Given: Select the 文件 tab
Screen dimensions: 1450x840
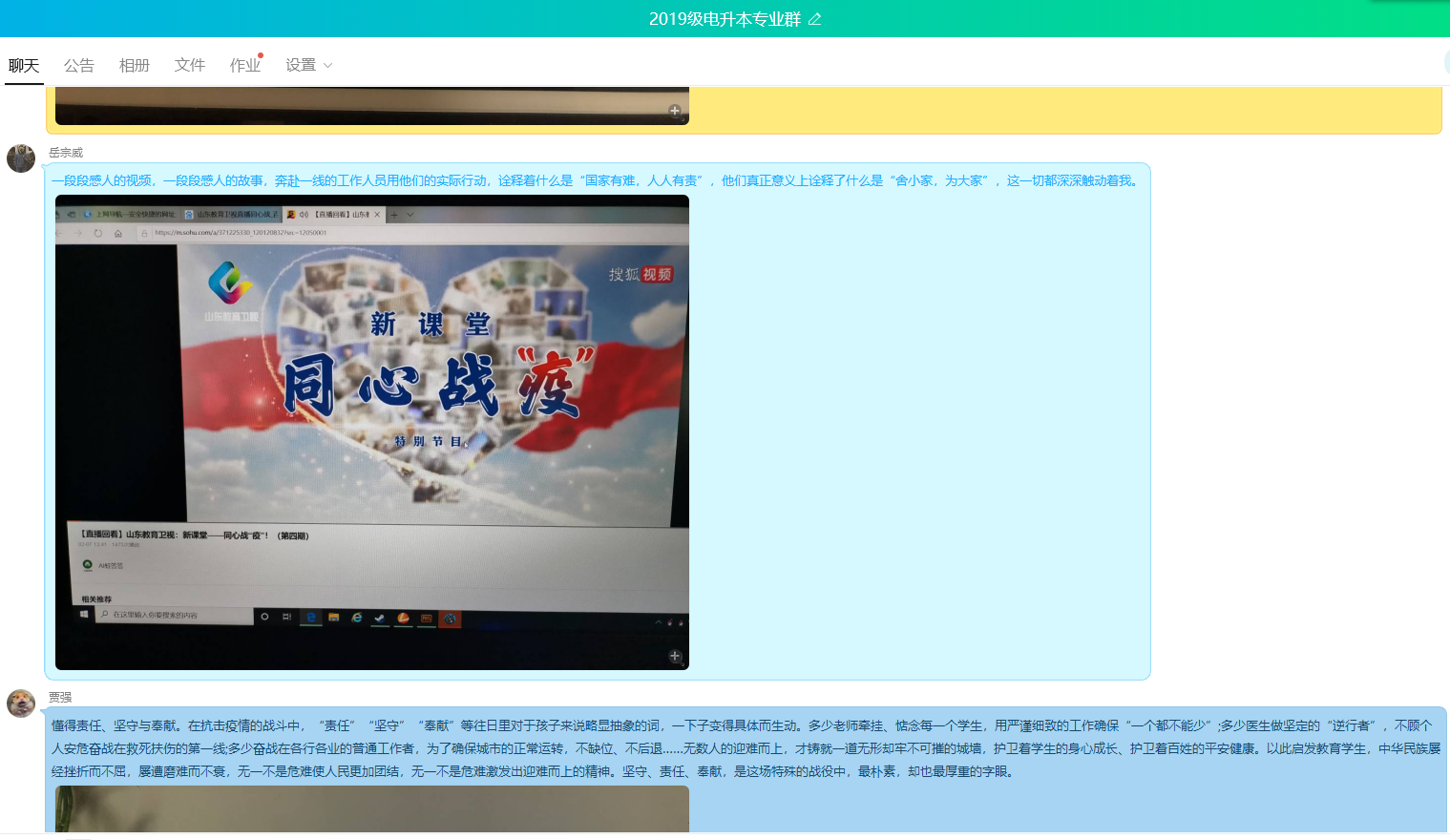Looking at the screenshot, I should click(190, 65).
